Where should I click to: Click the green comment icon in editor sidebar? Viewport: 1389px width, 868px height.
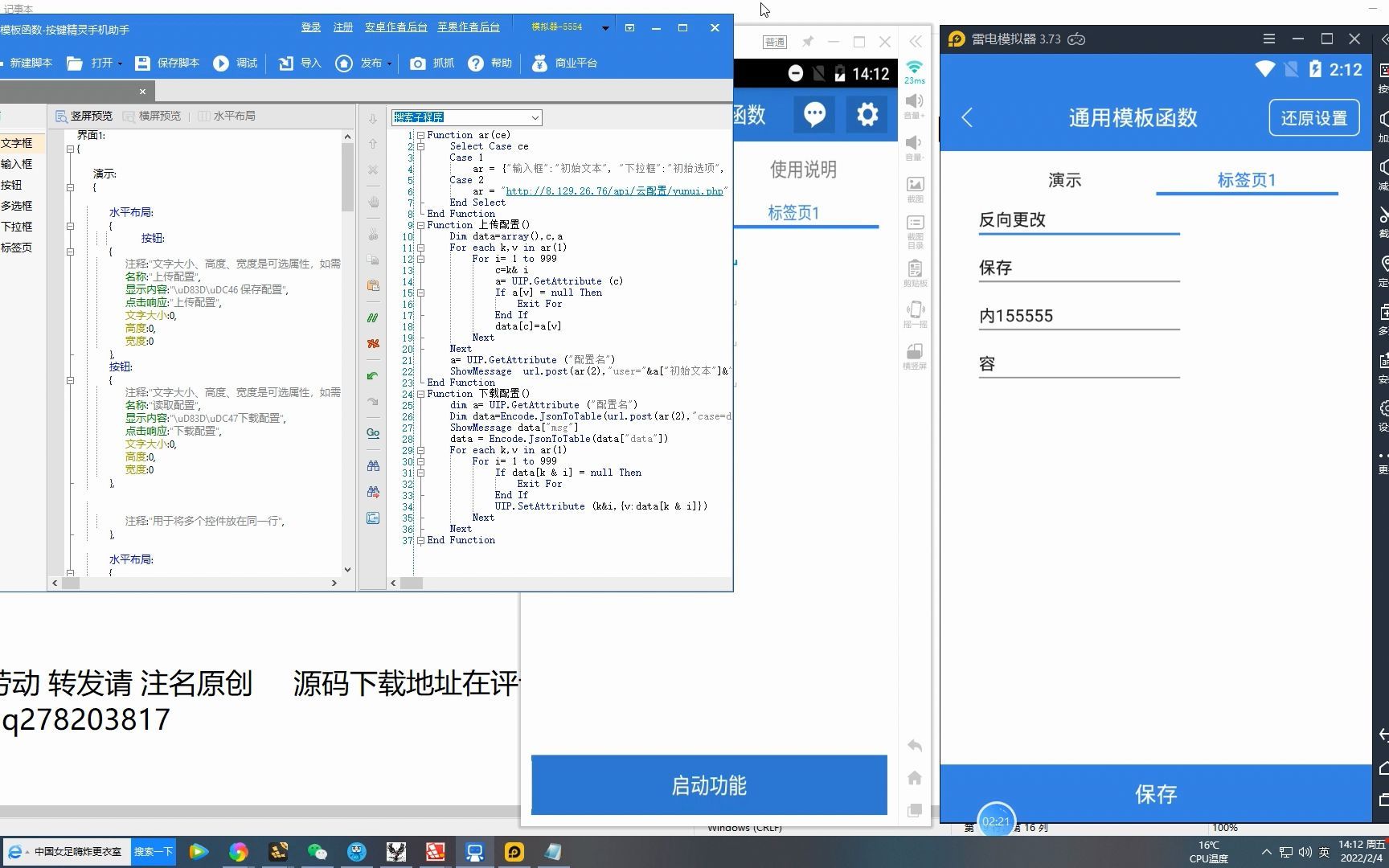coord(373,317)
